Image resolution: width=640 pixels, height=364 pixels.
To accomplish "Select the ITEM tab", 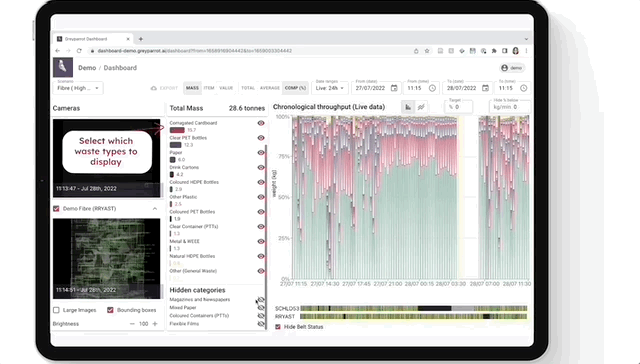I will coord(209,88).
